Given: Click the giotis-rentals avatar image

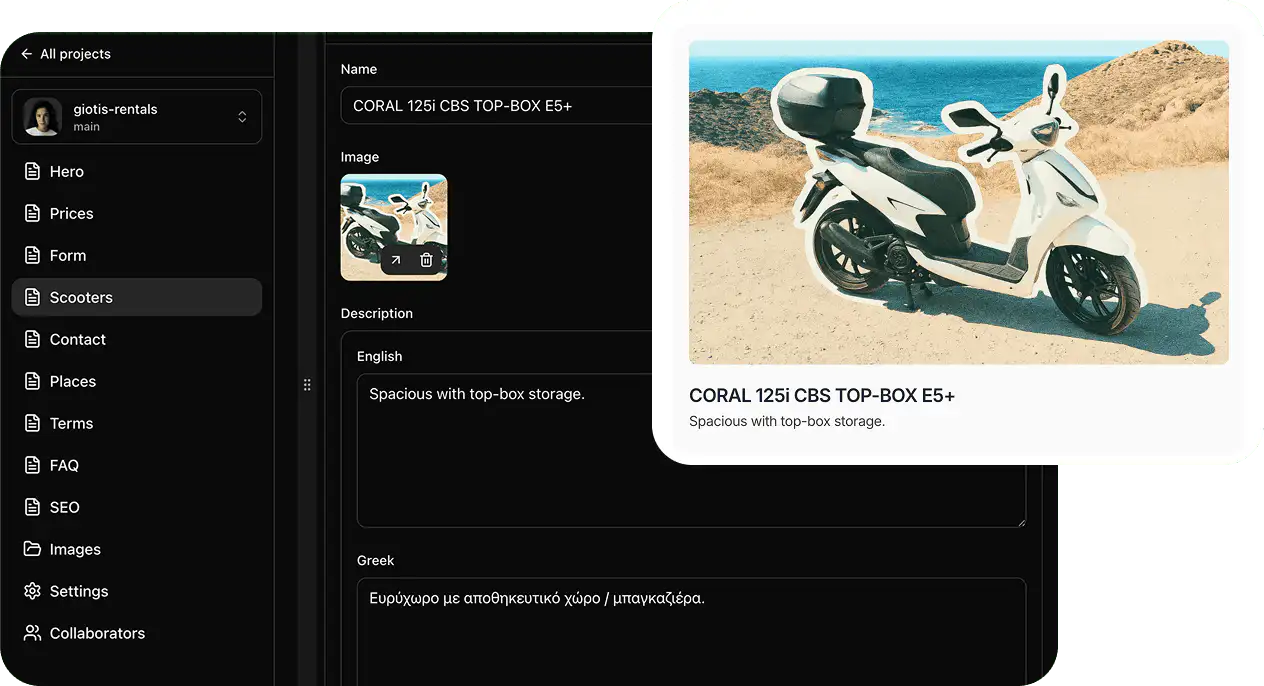Looking at the screenshot, I should [x=43, y=117].
